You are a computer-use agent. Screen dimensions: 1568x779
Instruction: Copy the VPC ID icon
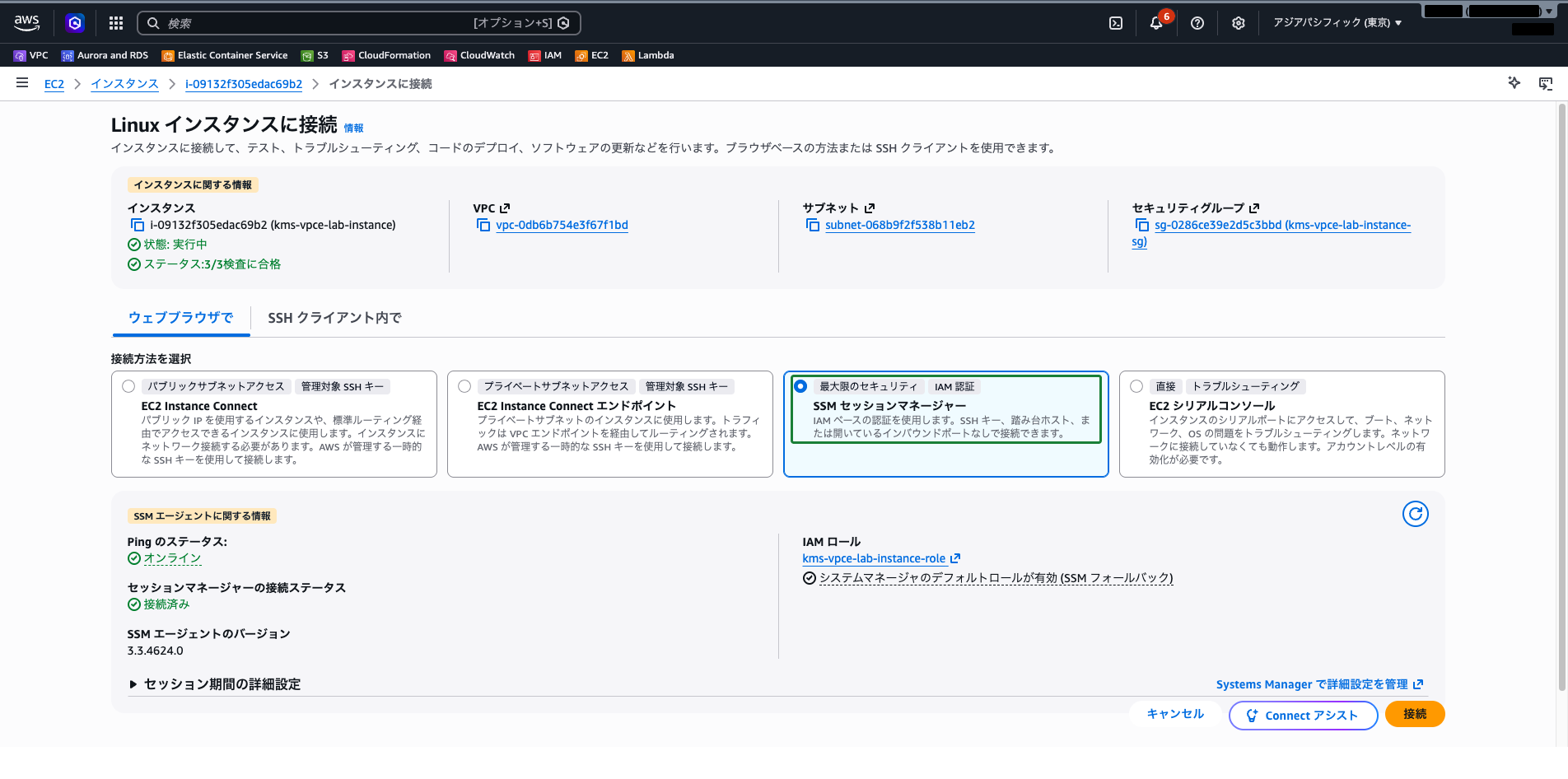click(483, 225)
